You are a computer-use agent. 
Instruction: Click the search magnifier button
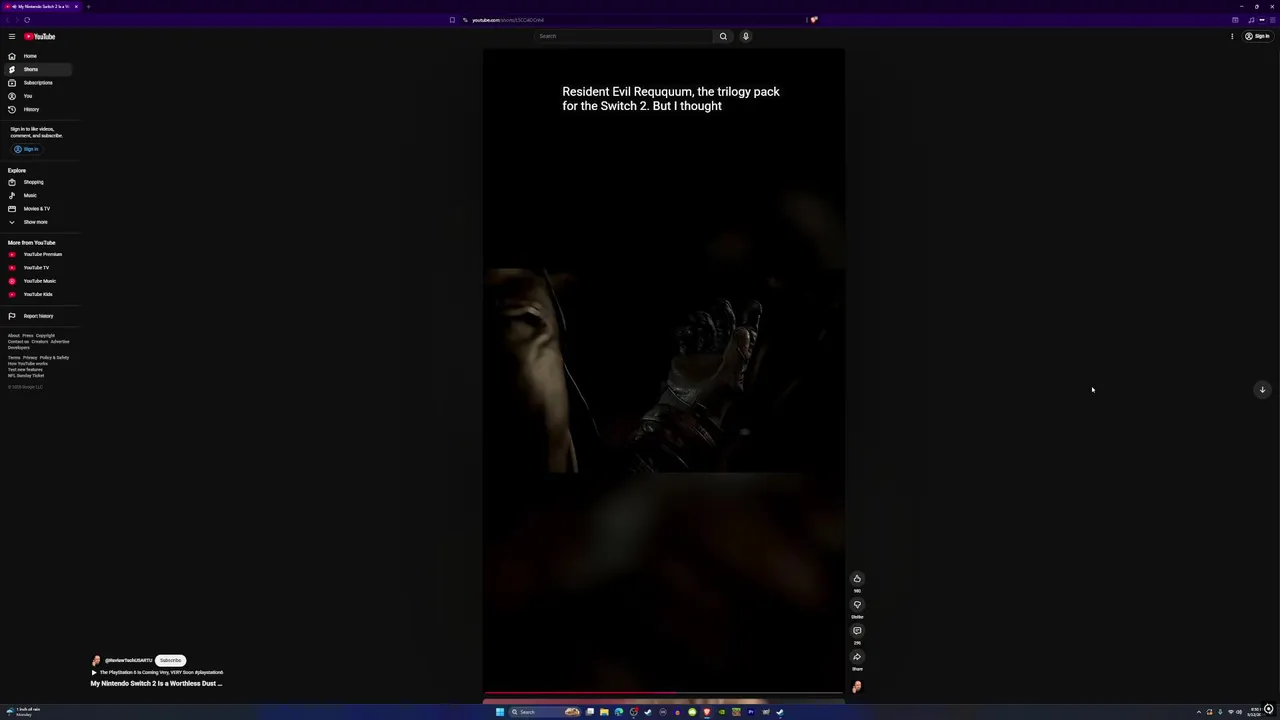[x=723, y=36]
